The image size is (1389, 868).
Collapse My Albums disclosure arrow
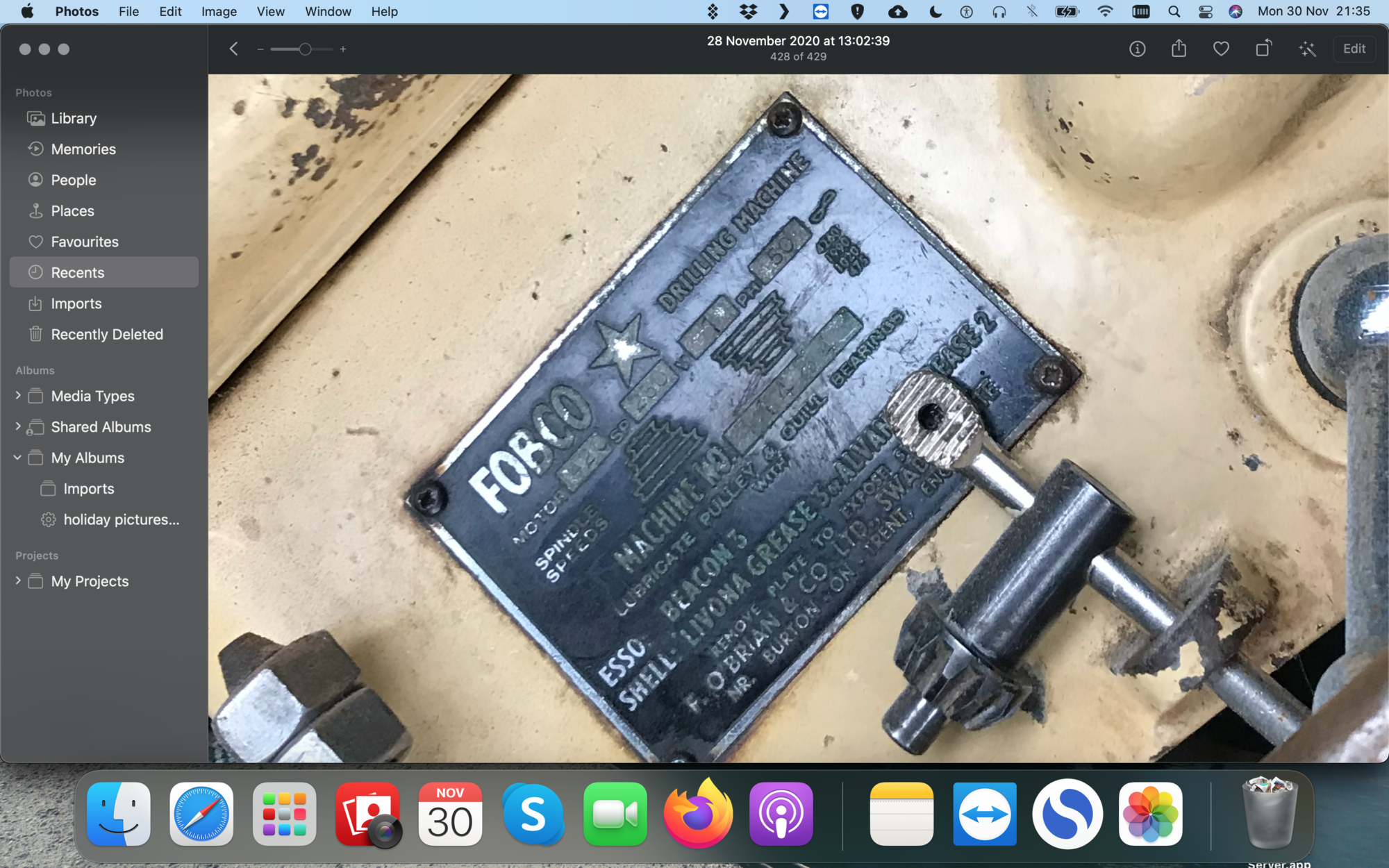(x=18, y=458)
